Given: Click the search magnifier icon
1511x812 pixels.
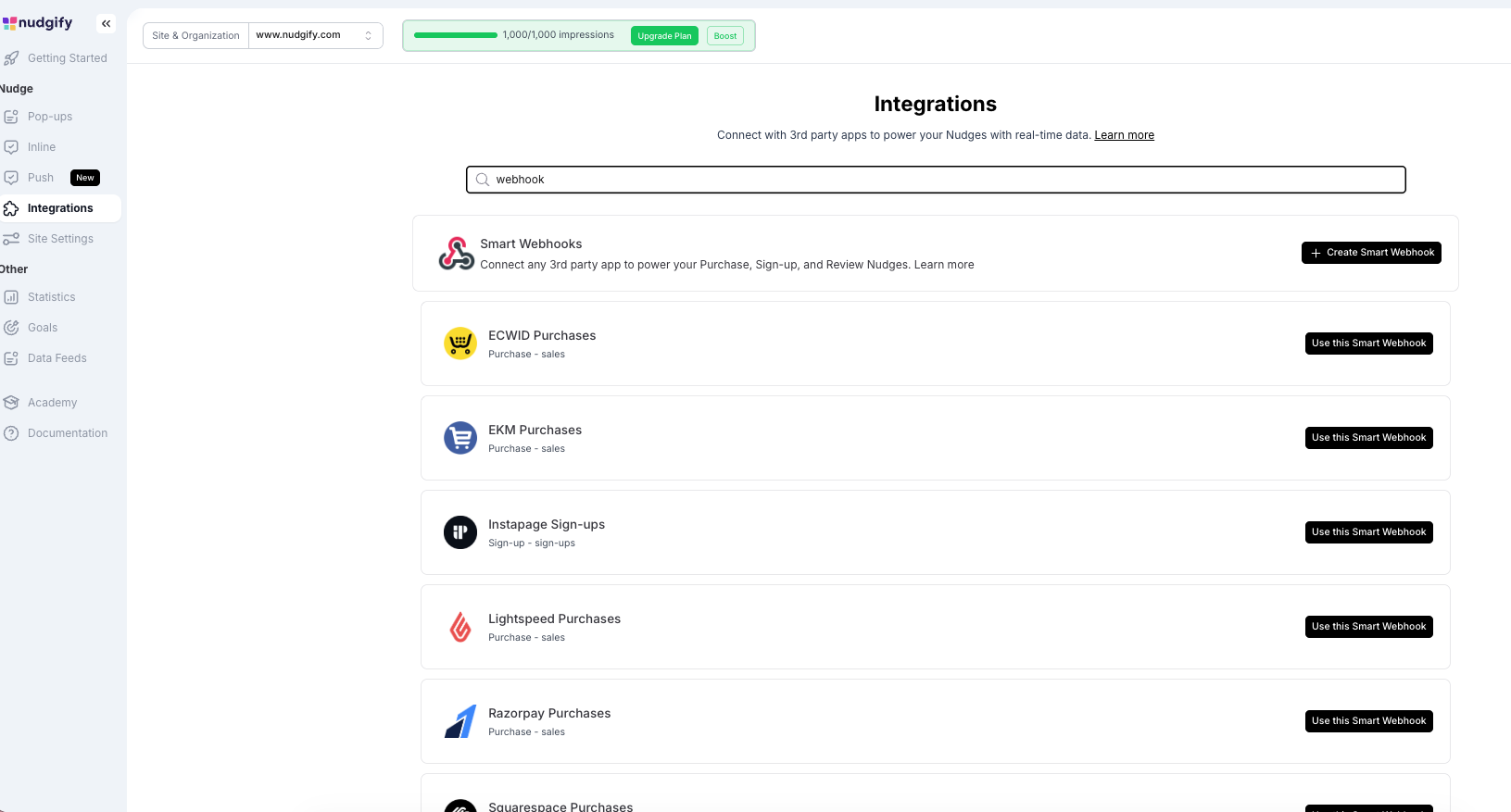Looking at the screenshot, I should (483, 180).
